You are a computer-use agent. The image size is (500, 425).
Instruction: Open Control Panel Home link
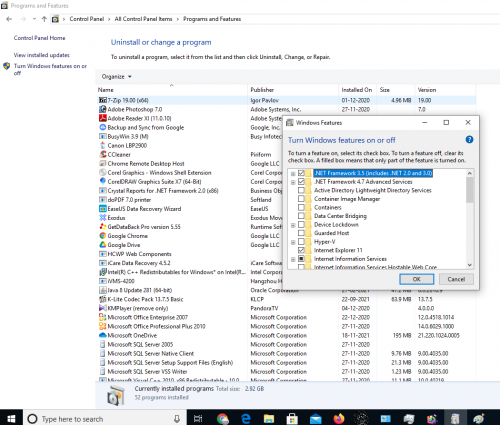[x=39, y=38]
